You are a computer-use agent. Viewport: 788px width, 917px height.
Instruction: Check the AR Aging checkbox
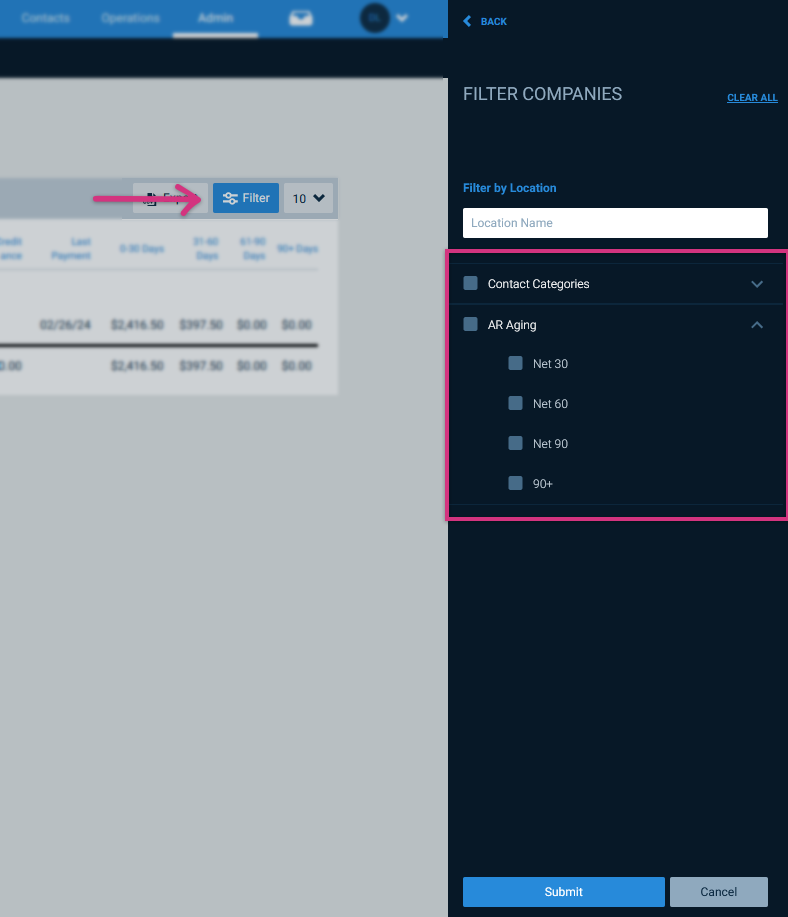[x=470, y=324]
